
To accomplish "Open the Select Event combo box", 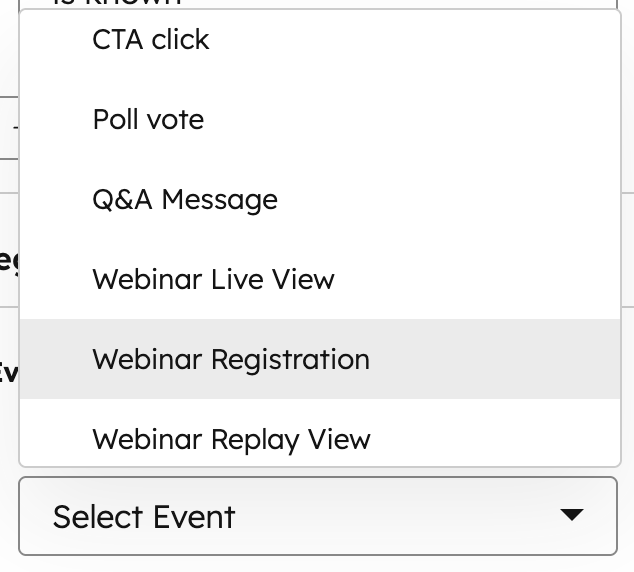I will point(318,516).
